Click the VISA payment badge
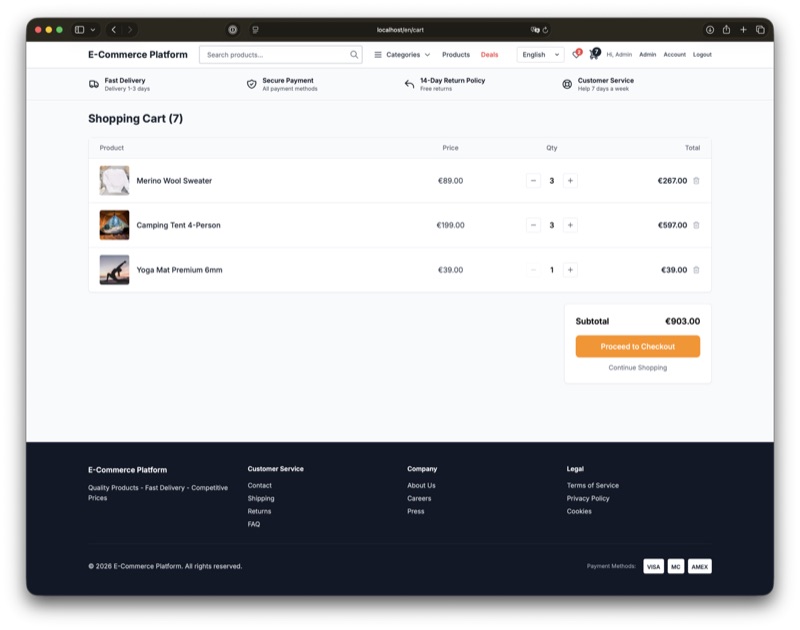The height and width of the screenshot is (630, 800). pos(654,566)
